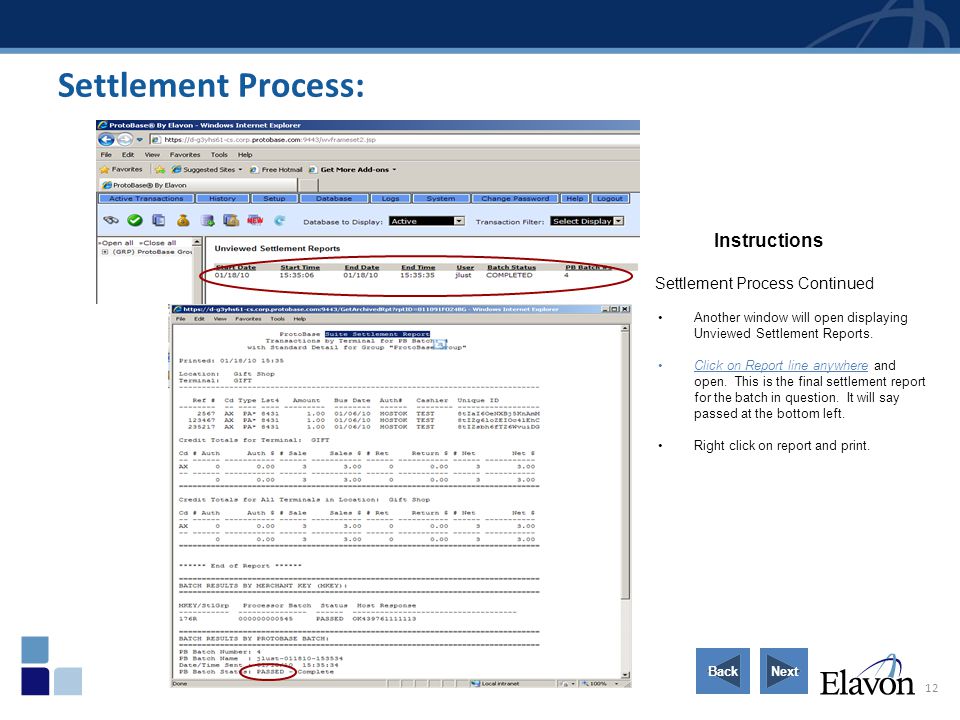This screenshot has width=960, height=720.
Task: Open File menu in report window
Action: pos(181,319)
